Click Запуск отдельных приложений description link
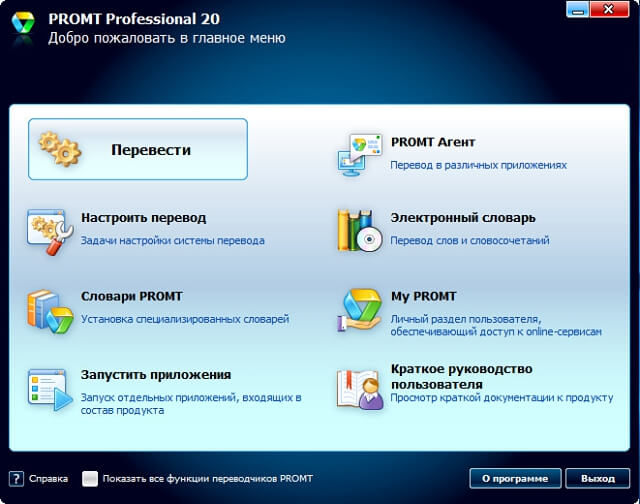This screenshot has width=640, height=504. (x=191, y=404)
